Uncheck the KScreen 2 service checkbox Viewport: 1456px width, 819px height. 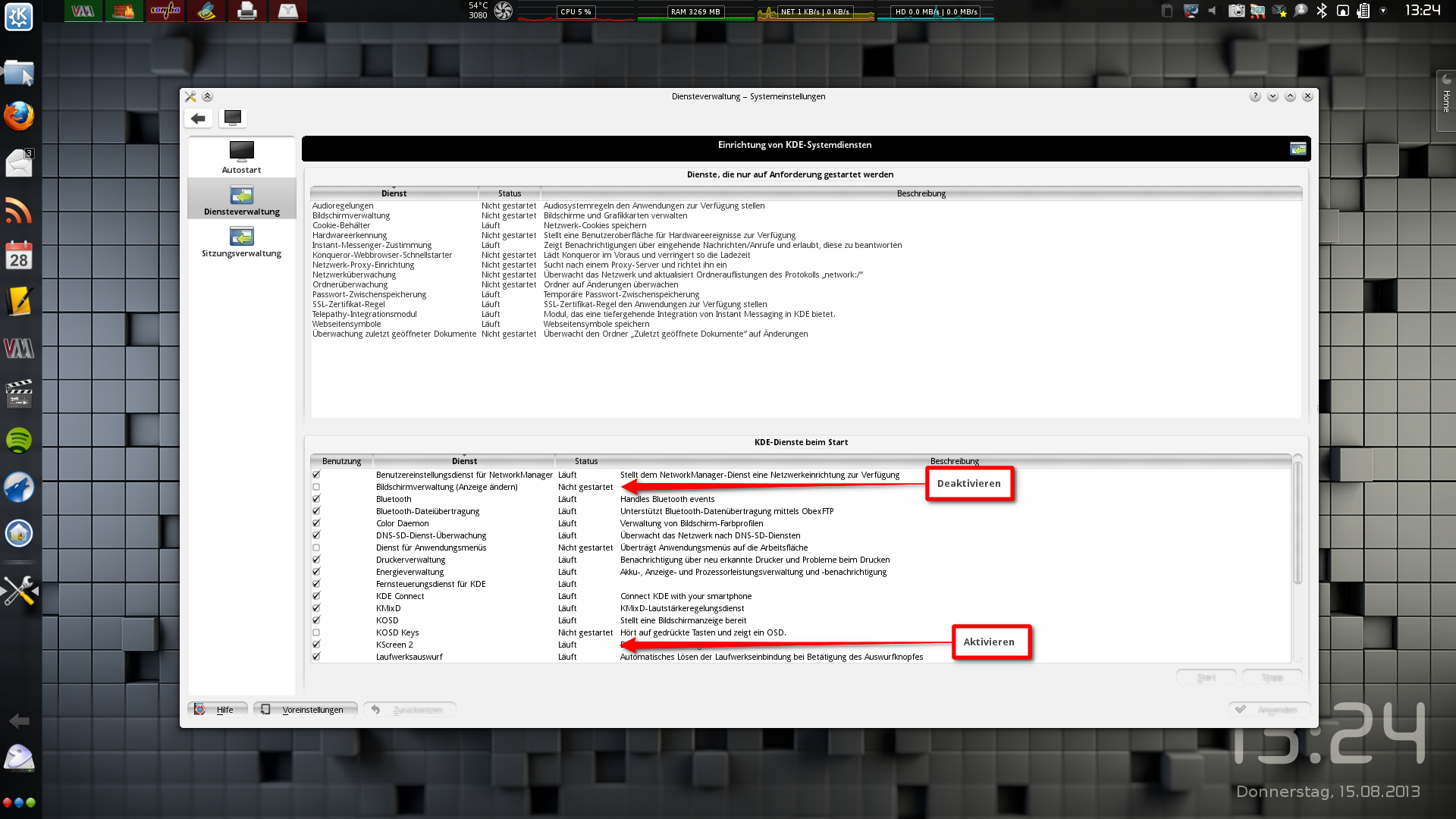coord(316,645)
